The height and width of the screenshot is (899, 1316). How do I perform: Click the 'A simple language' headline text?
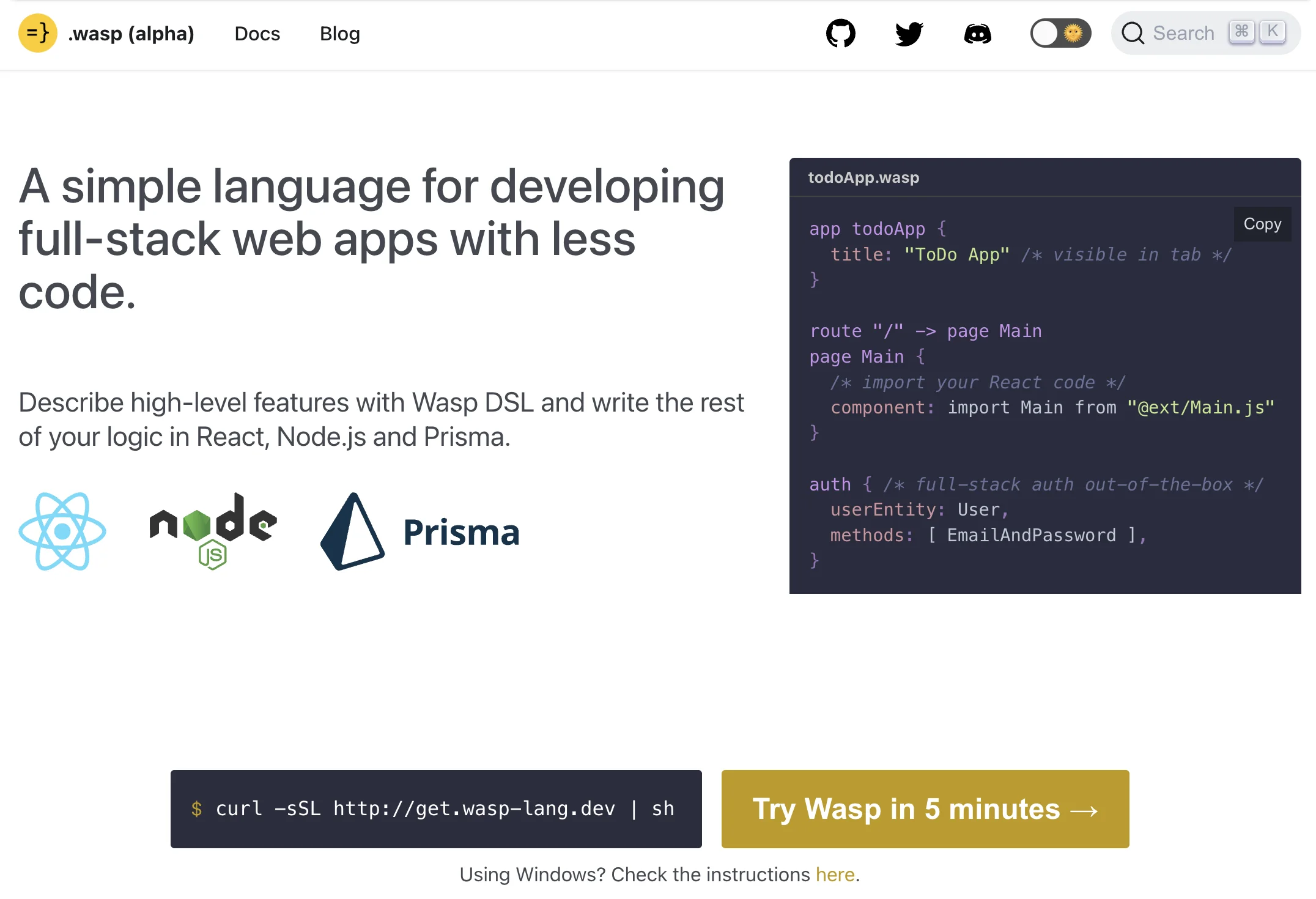(x=372, y=239)
